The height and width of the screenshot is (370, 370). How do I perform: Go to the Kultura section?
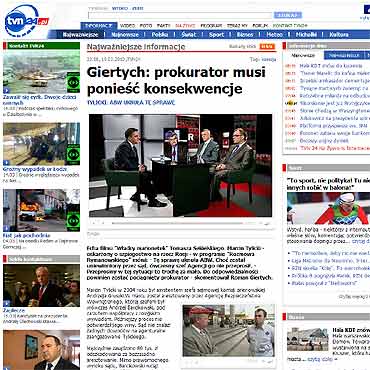coord(339,35)
